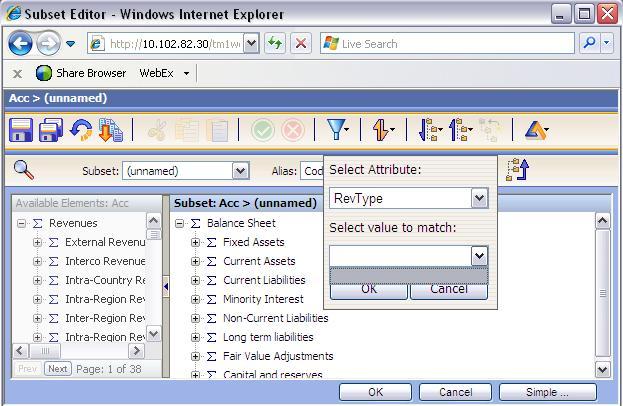
Task: Open the Subset (unnamed) dropdown
Action: tap(240, 171)
